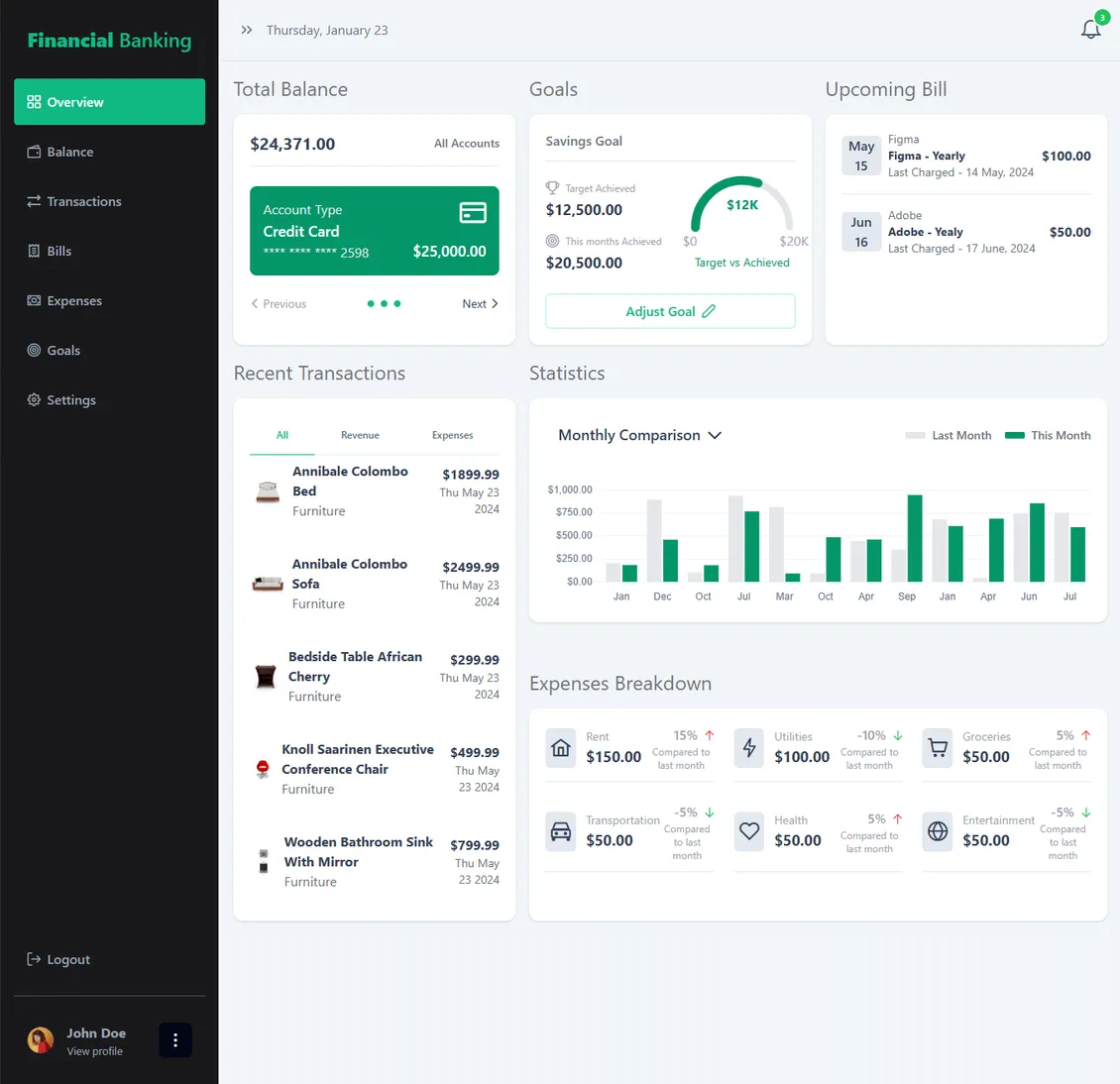
Task: Select the Expenses transactions tab
Action: [452, 435]
